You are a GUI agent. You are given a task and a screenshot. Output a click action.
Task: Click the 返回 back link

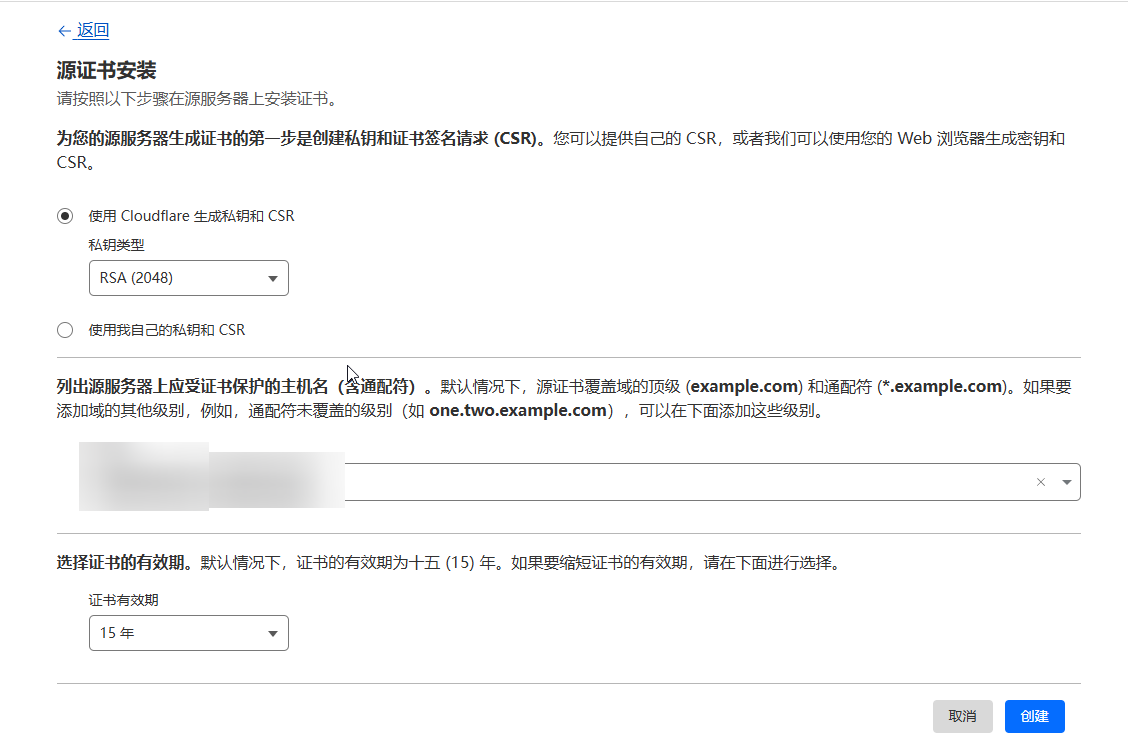point(83,30)
